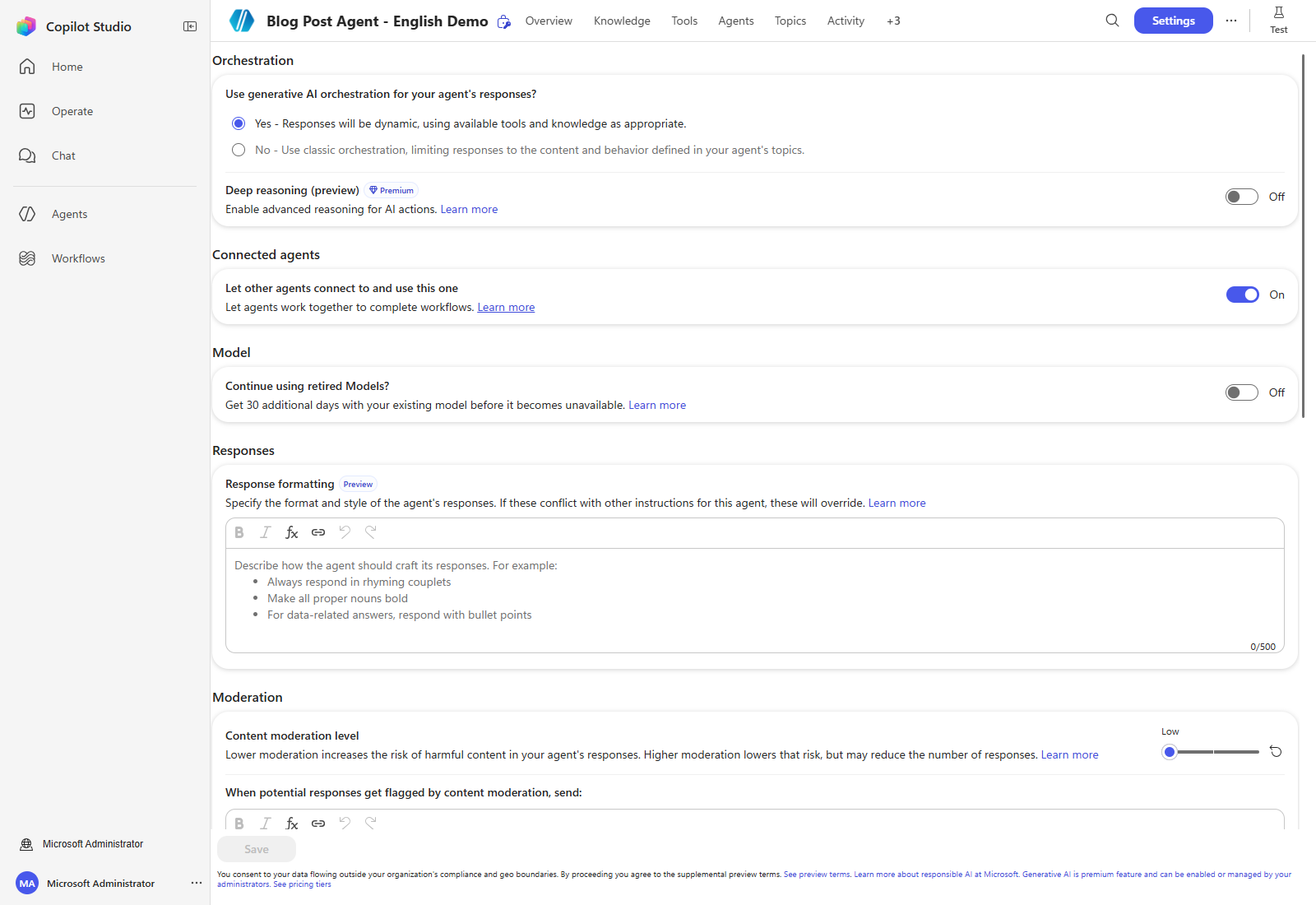Open the more options ellipsis in header
This screenshot has height=905, width=1316.
click(1231, 21)
